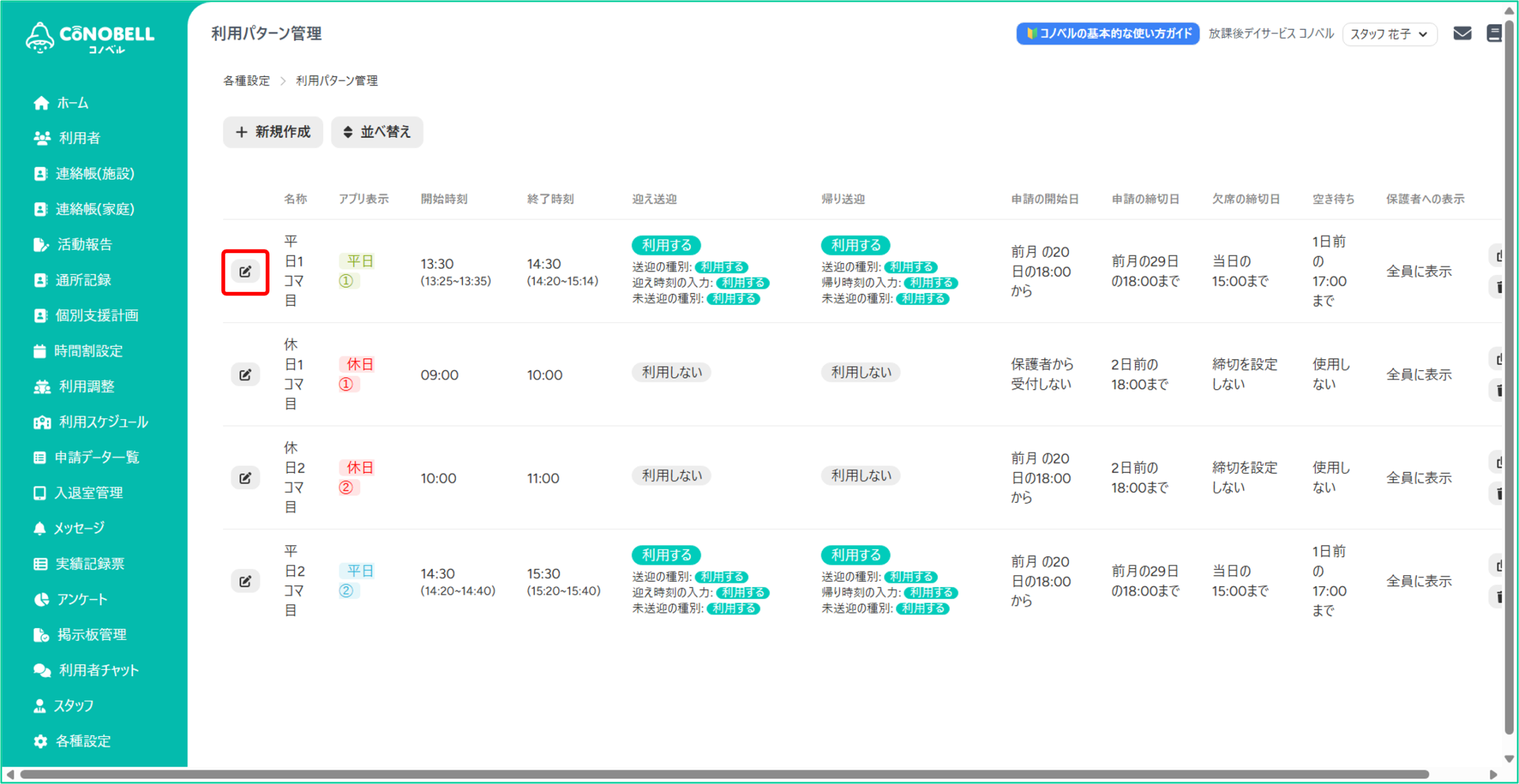The image size is (1519, 784).
Task: Navigate to 各種設定 breadcrumb
Action: [x=246, y=81]
